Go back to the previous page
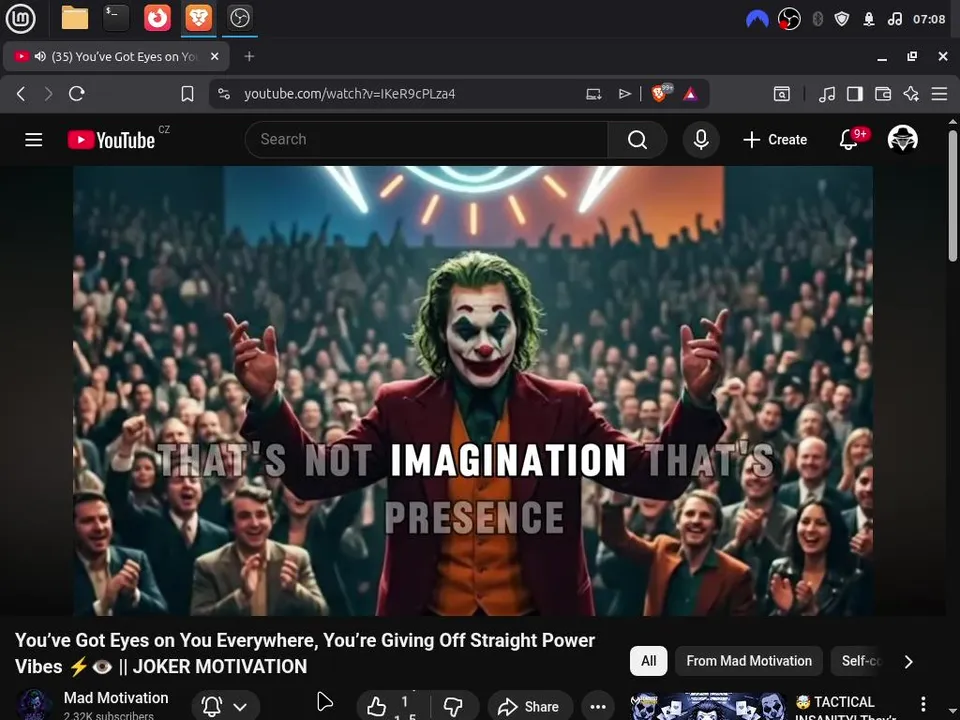 click(x=21, y=94)
